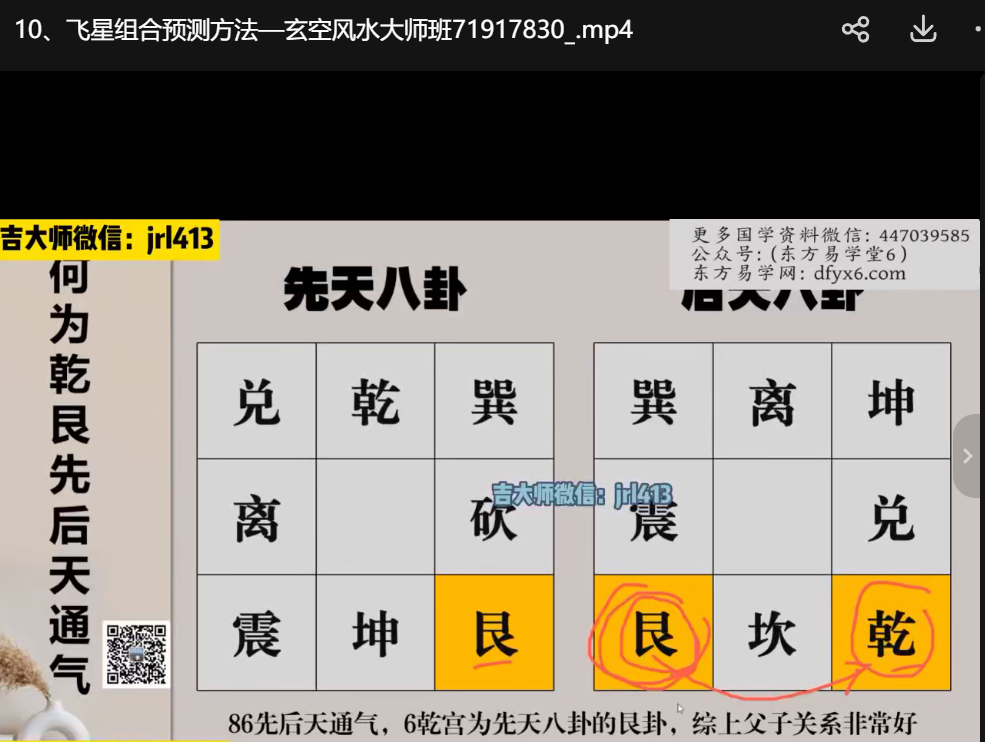The image size is (985, 742).
Task: Click the empty center cell of 先天八卦 grid
Action: (375, 517)
